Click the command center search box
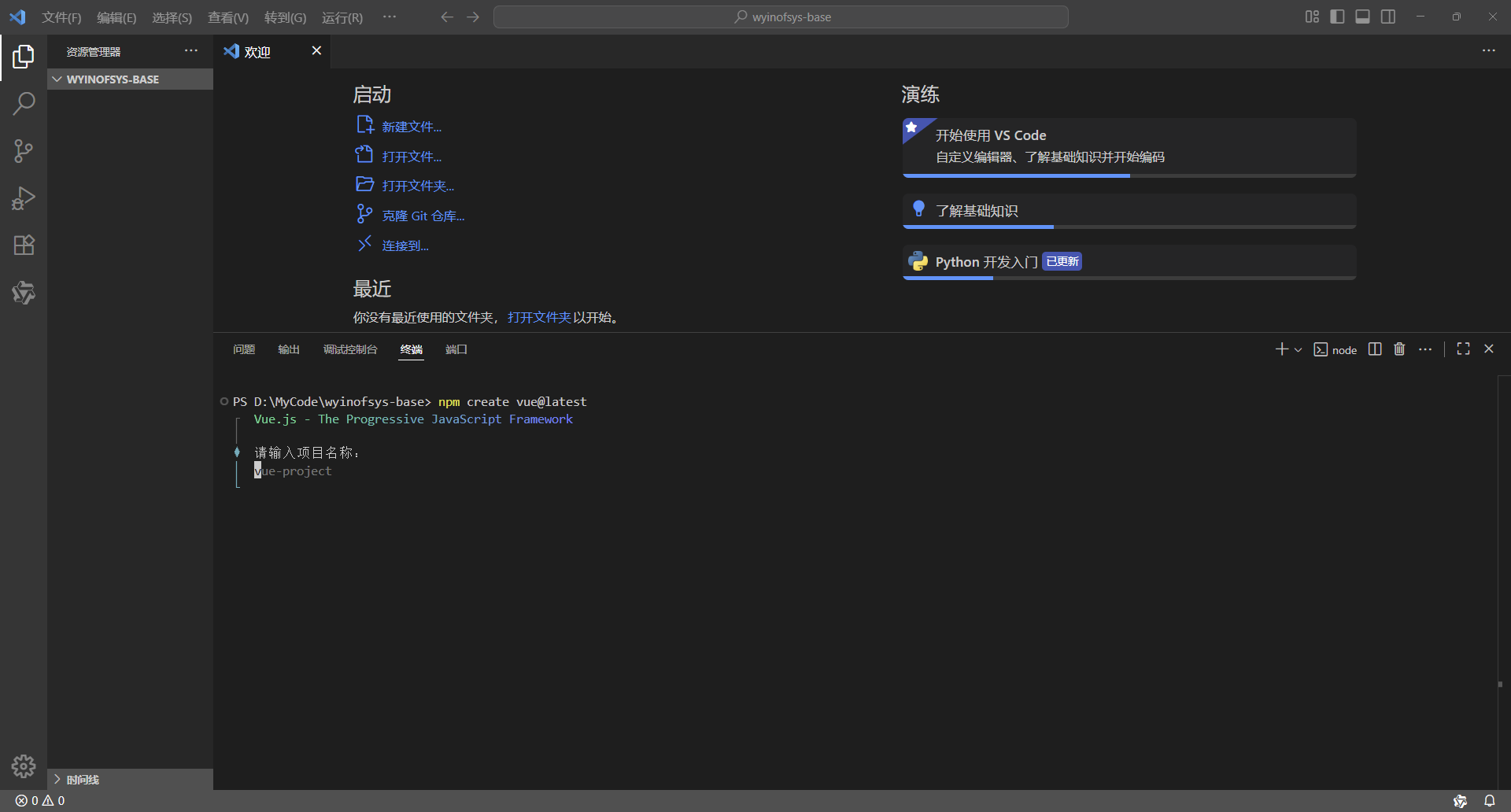Viewport: 1511px width, 812px height. 781,17
